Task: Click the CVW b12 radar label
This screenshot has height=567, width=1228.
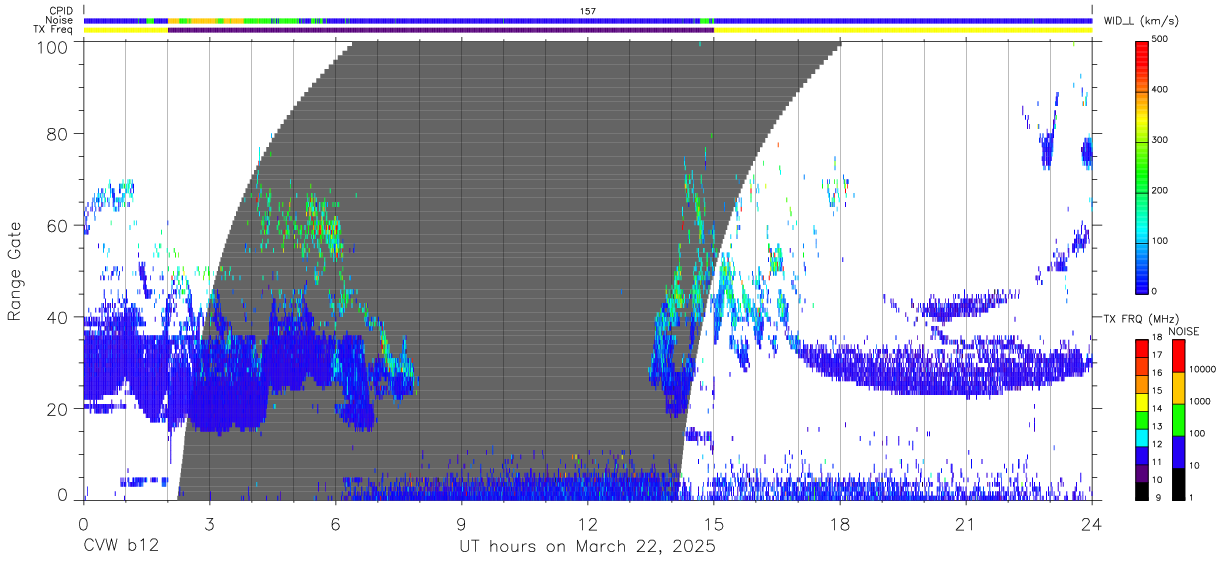Action: tap(120, 547)
